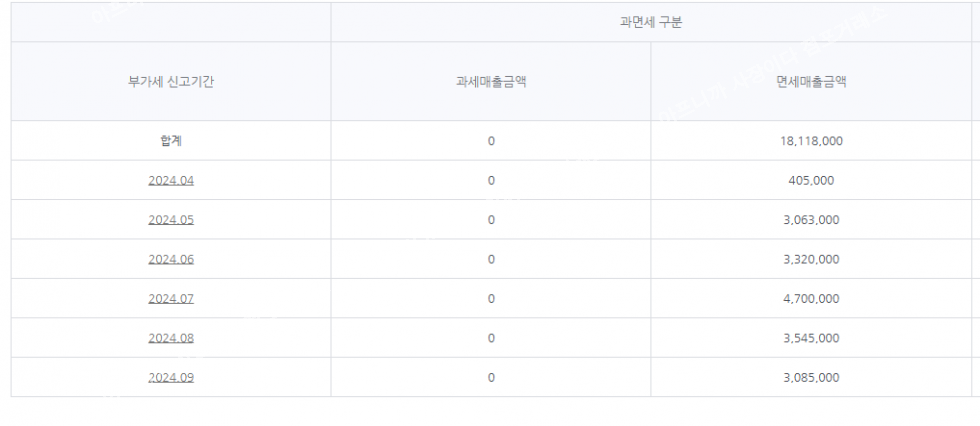Click the 4,700,000 amount cell
Viewport: 980px width, 426px height.
(x=811, y=299)
